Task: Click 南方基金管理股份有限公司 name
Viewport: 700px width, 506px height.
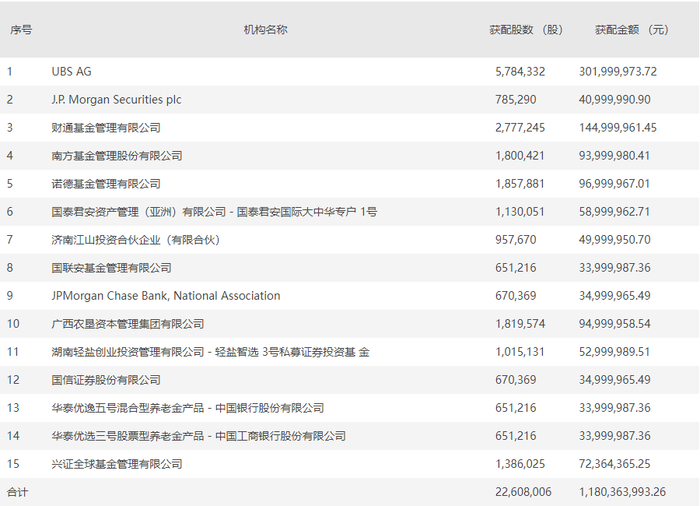Action: (x=117, y=156)
